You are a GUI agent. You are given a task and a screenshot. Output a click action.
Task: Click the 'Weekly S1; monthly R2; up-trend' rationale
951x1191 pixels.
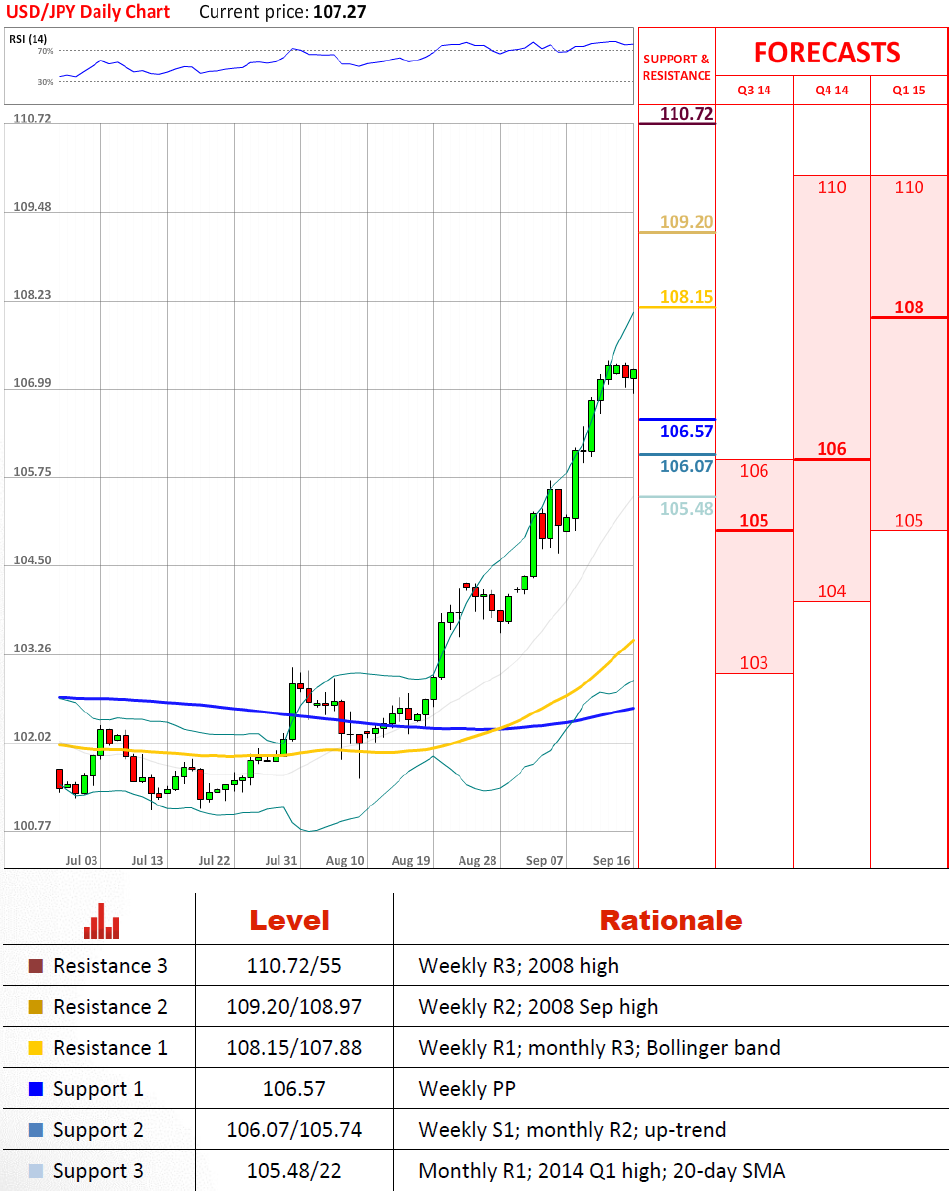[572, 1130]
